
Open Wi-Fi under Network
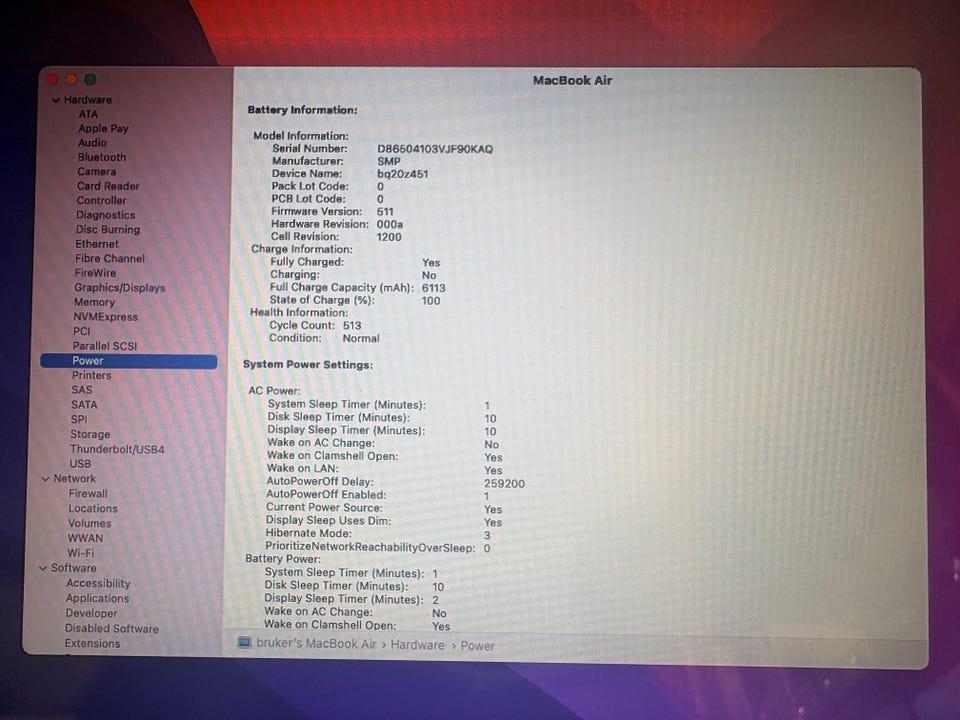coord(80,553)
